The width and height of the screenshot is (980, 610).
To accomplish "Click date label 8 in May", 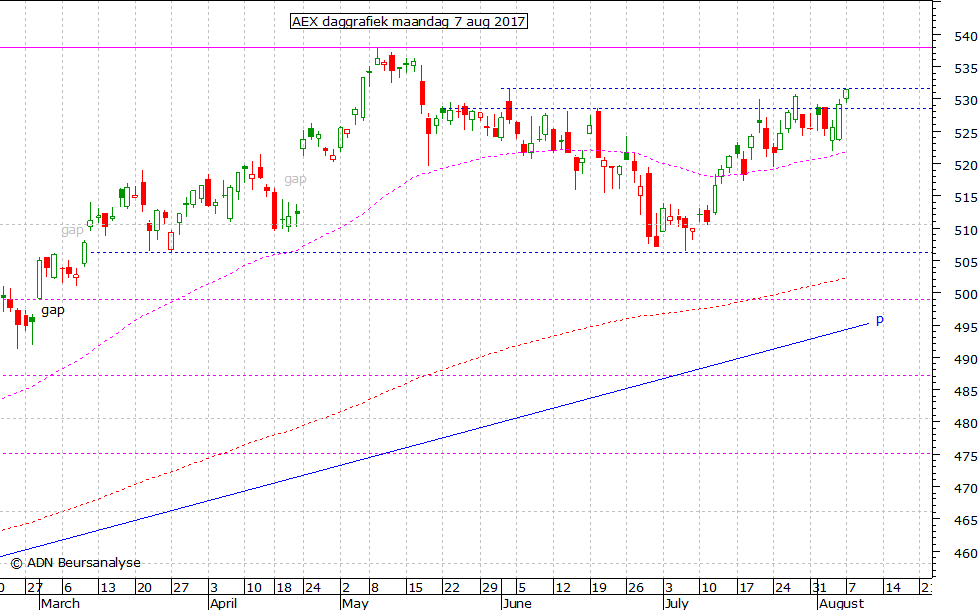I will (374, 588).
